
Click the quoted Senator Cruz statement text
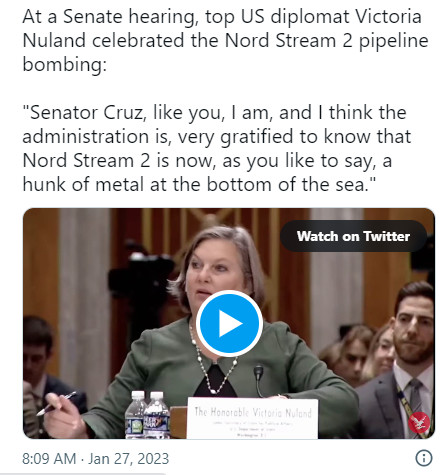coord(217,148)
